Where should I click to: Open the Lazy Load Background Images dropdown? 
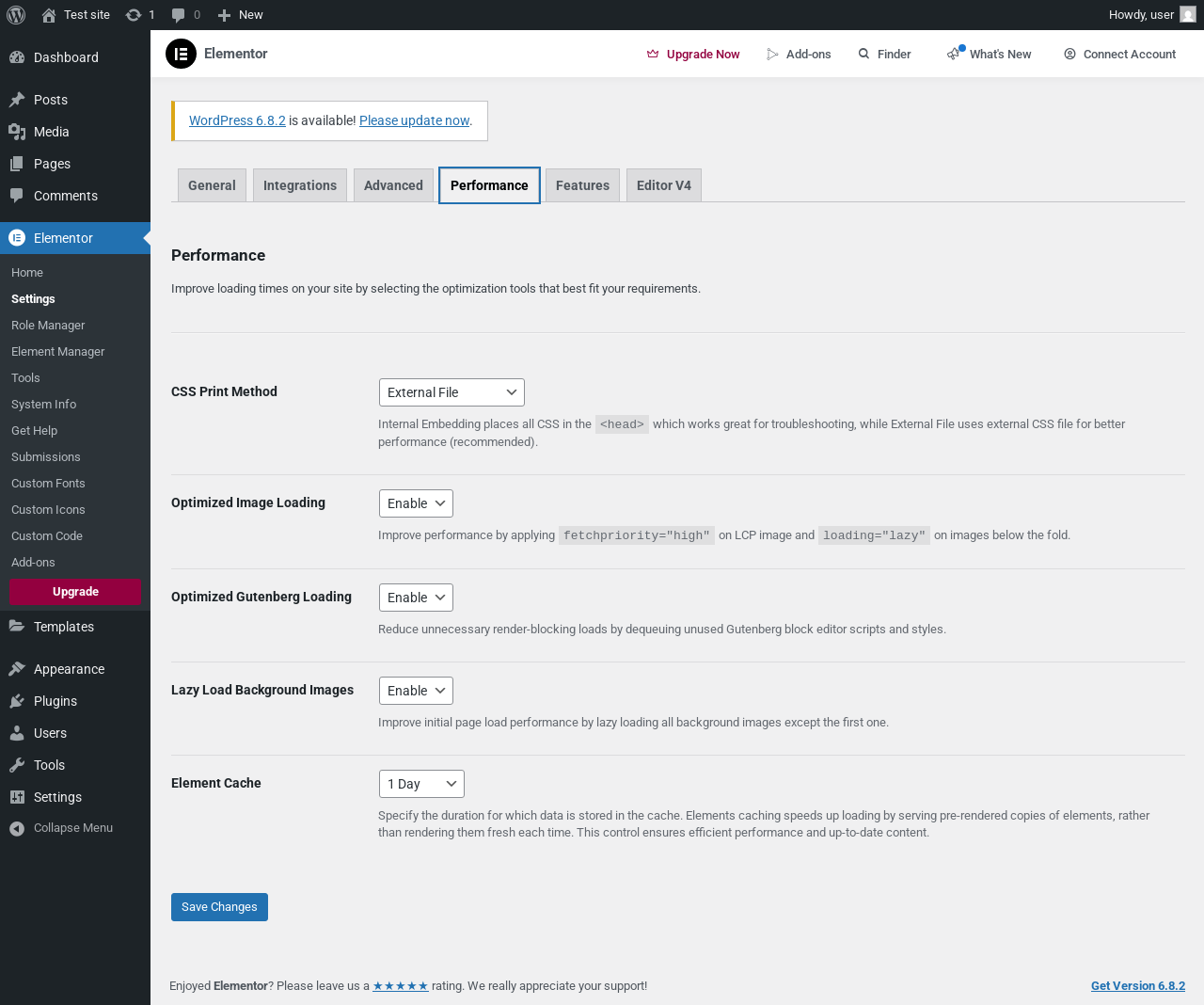(416, 691)
